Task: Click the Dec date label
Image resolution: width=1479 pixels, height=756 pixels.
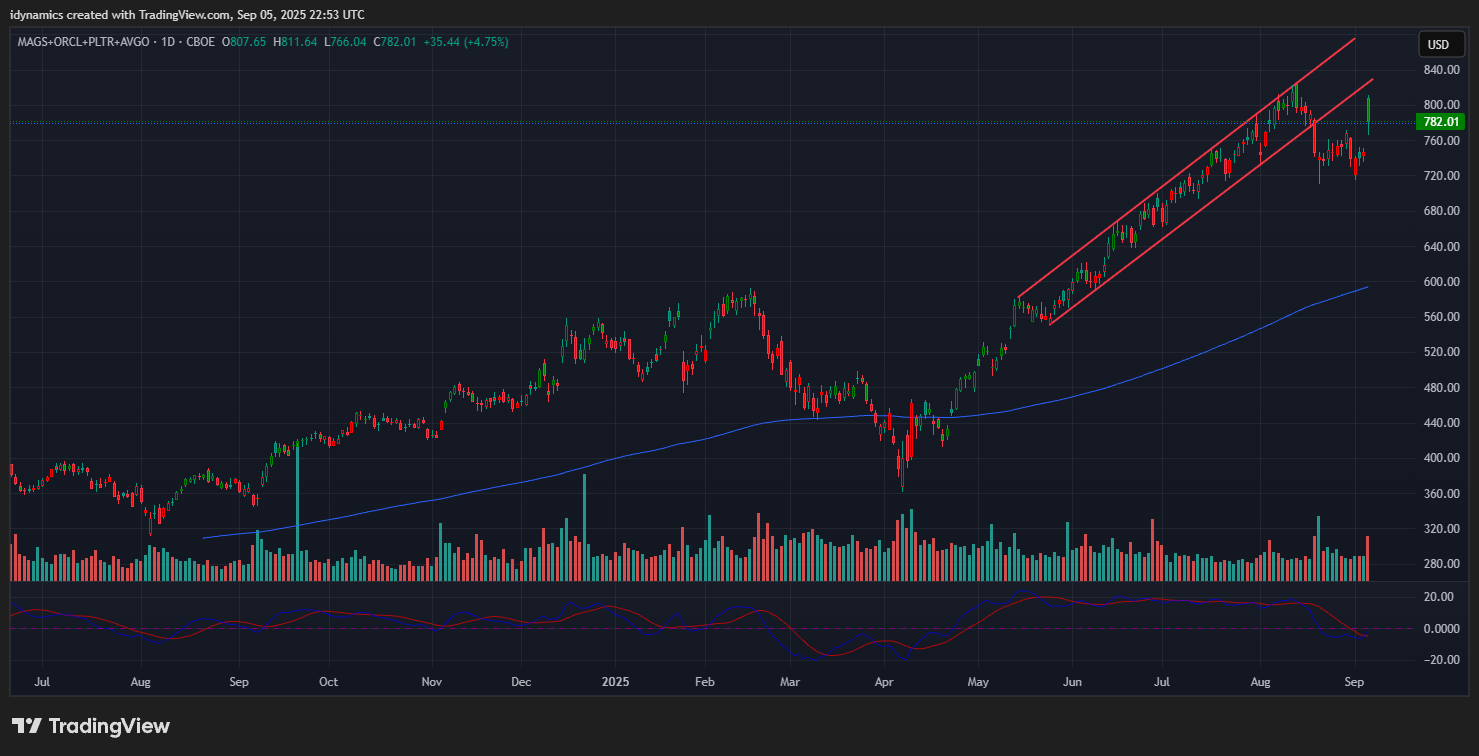Action: click(521, 682)
